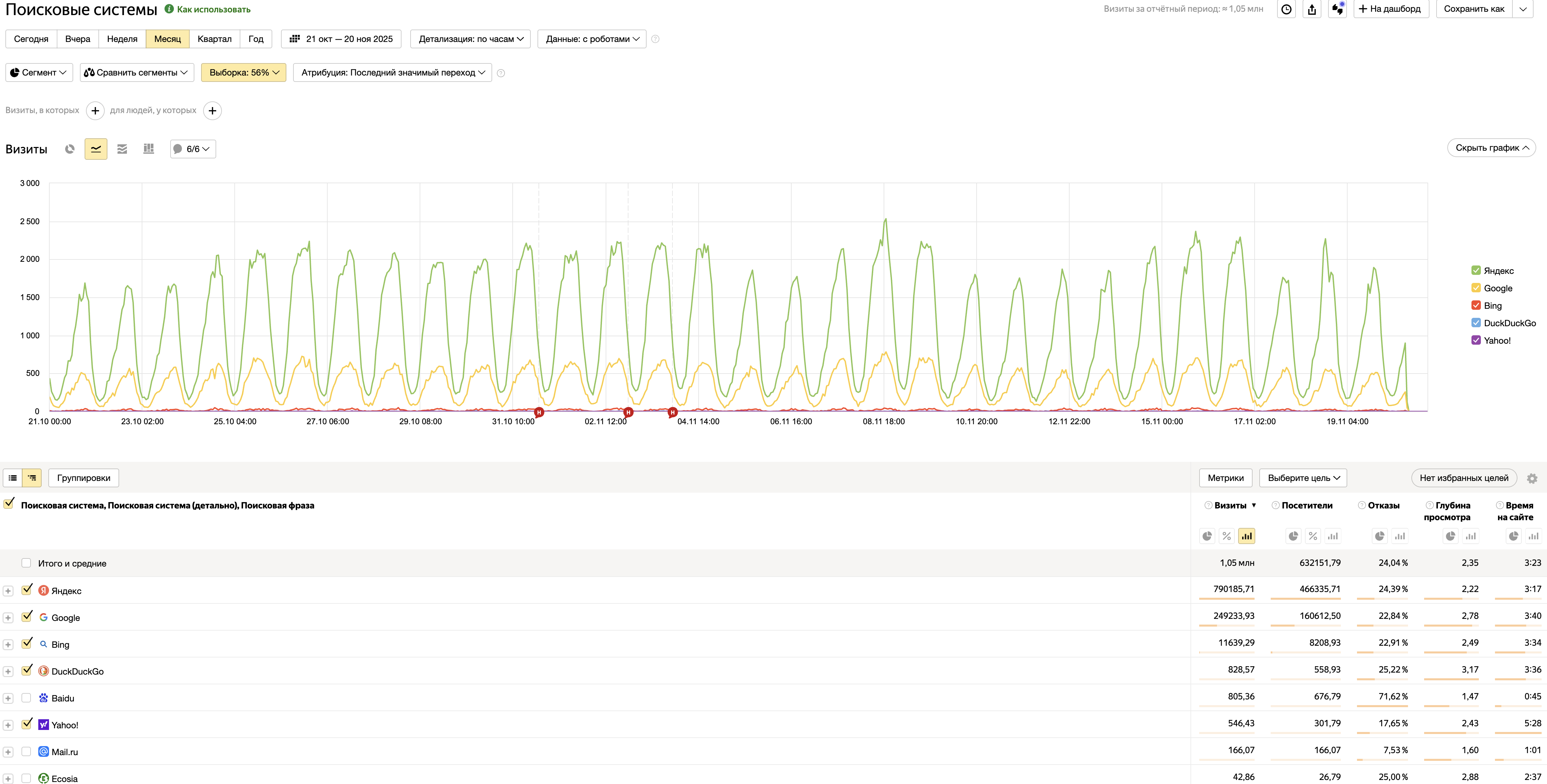The height and width of the screenshot is (784, 1547).
Task: Open the Как использовать help link
Action: (x=213, y=10)
